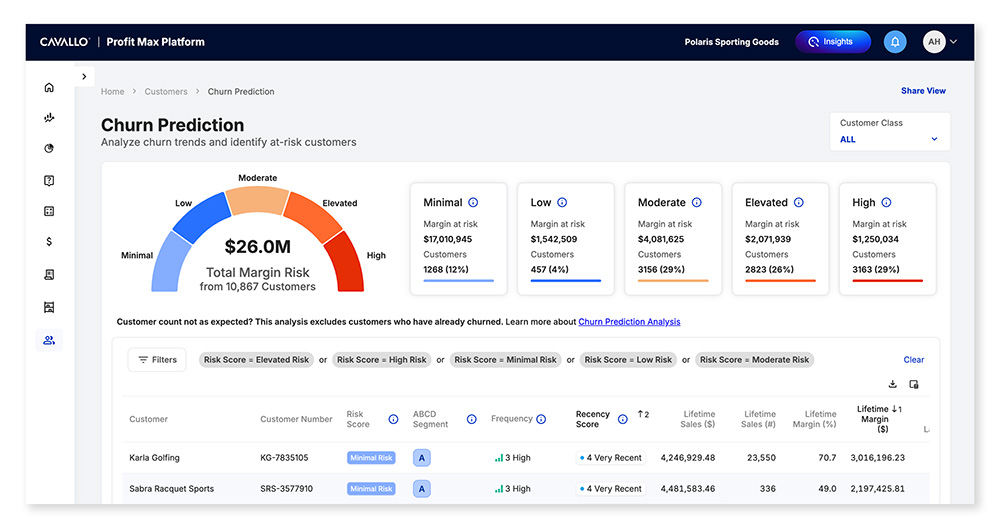Open the Filters button
Screen dimensions: 1000x528
tap(157, 360)
